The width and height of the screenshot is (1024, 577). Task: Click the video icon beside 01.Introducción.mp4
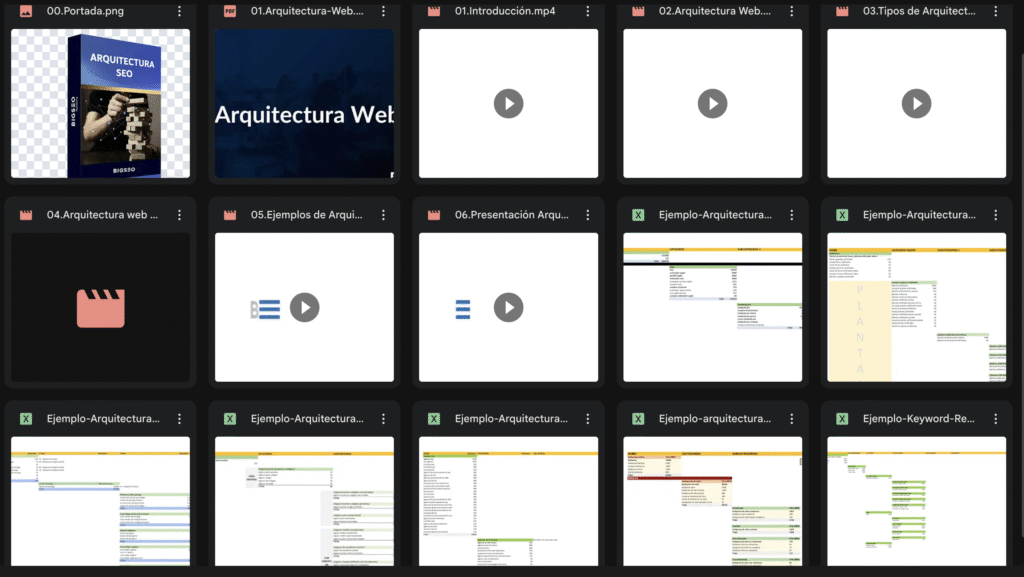[434, 11]
